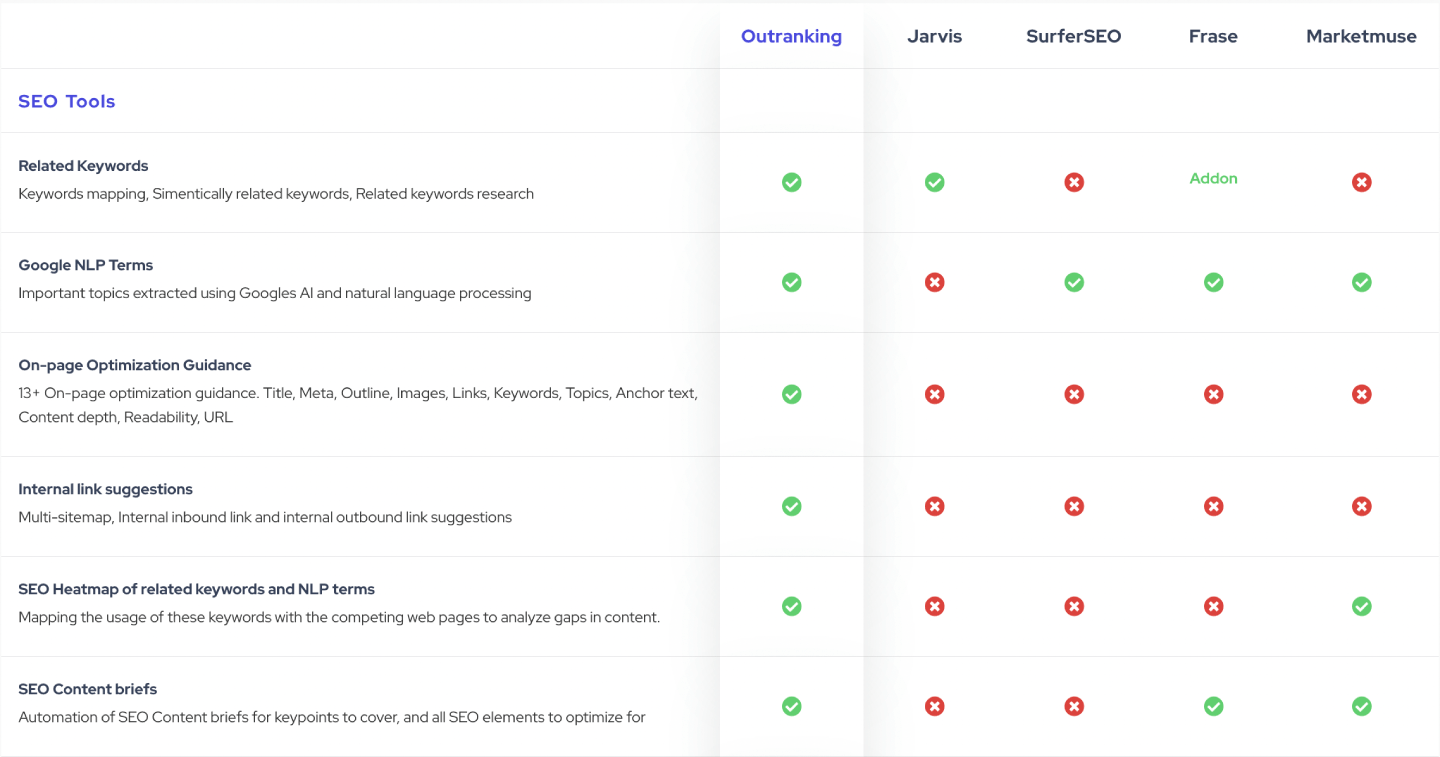Click Marketmuse's green check for SEO Heatmap row

[x=1361, y=606]
